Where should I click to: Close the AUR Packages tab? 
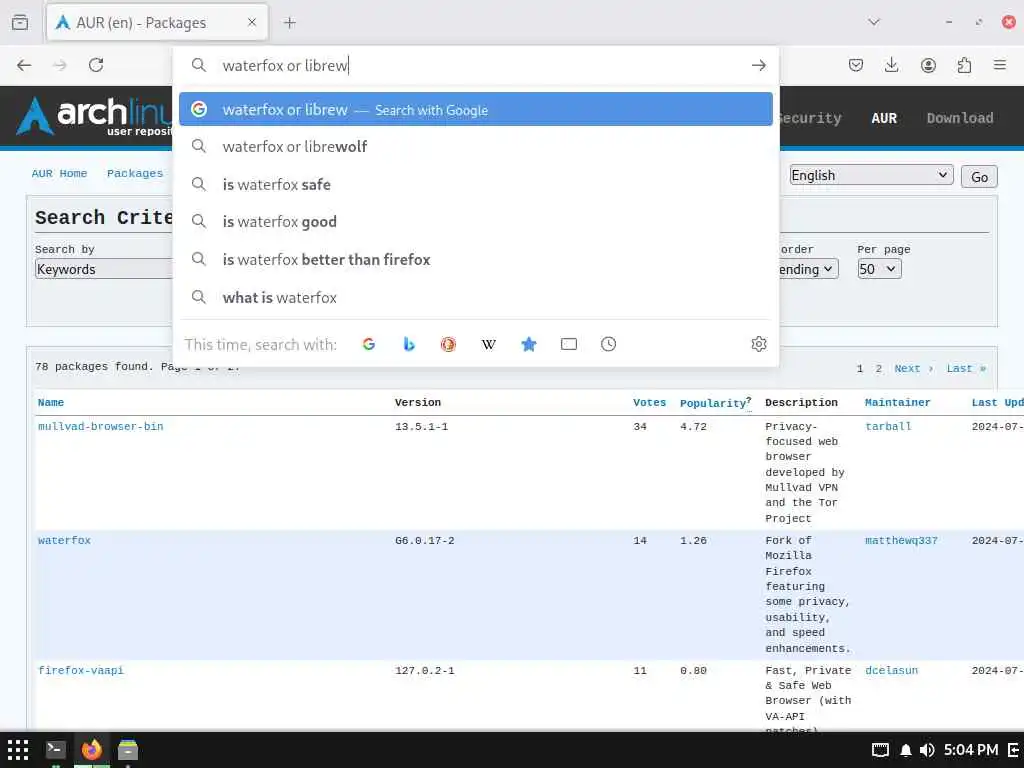pos(252,22)
